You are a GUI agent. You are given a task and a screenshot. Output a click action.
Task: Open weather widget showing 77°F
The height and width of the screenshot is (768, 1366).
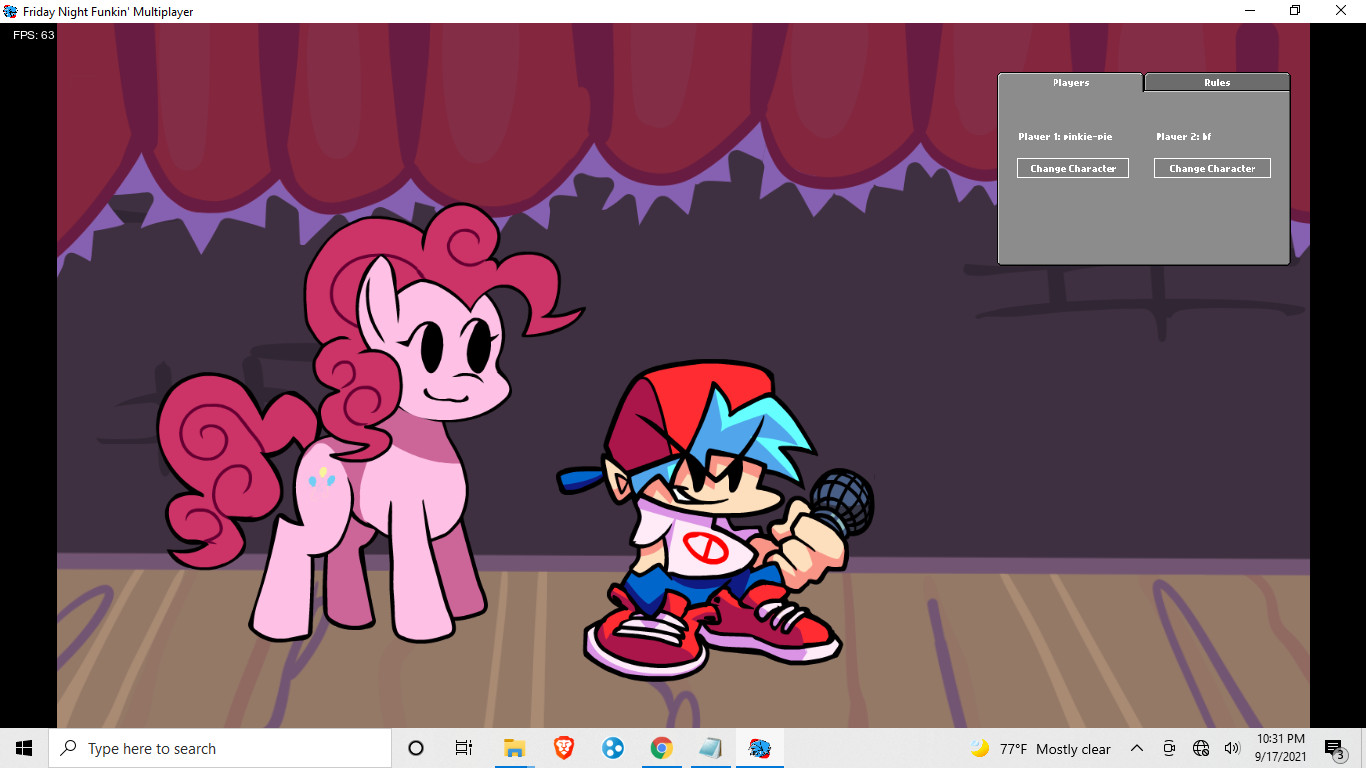pyautogui.click(x=1040, y=749)
